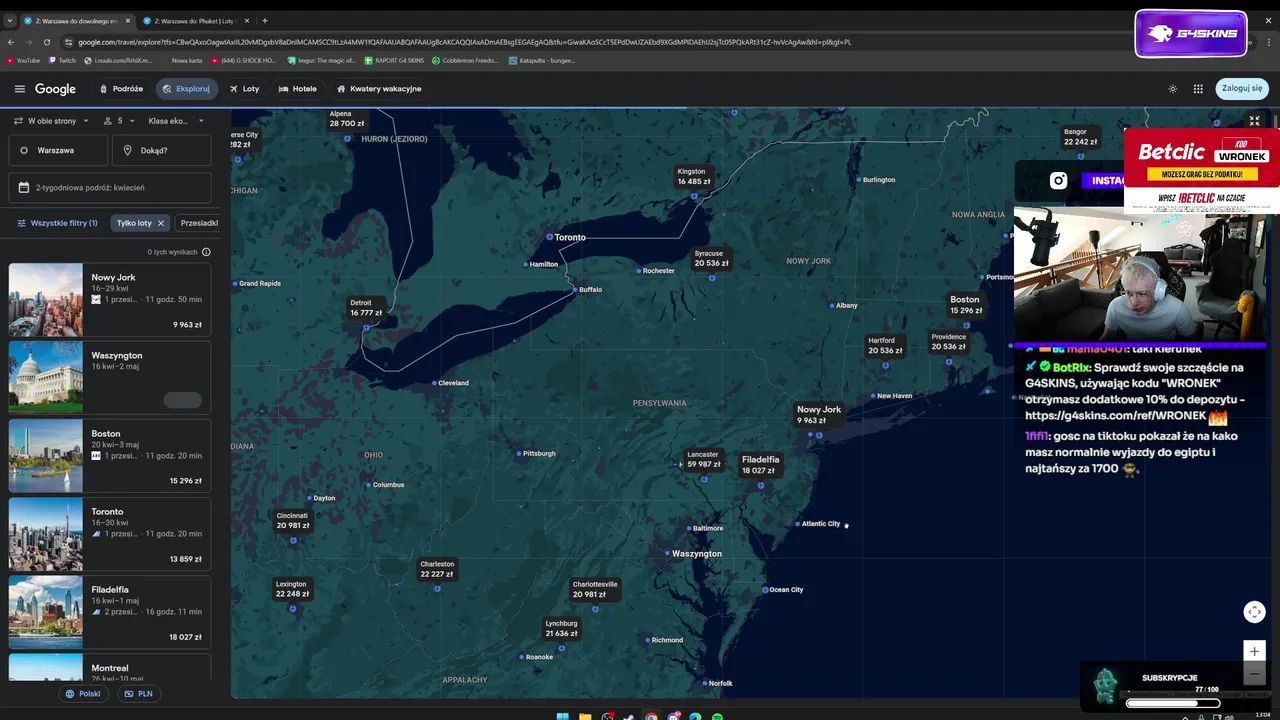Open the Montreal result card
This screenshot has width=1280, height=720.
click(x=110, y=668)
